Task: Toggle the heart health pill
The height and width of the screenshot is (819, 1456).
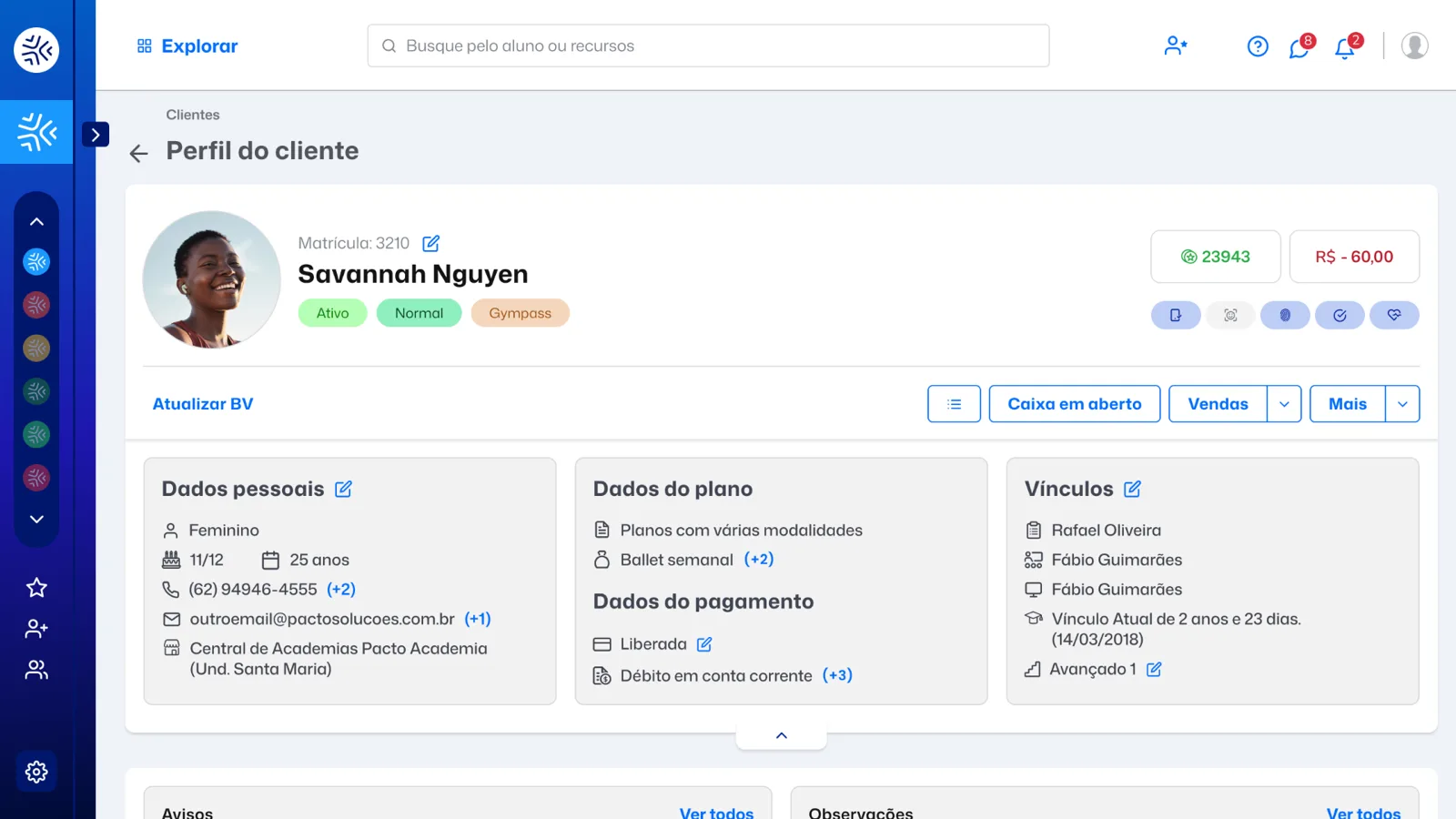Action: coord(1394,315)
